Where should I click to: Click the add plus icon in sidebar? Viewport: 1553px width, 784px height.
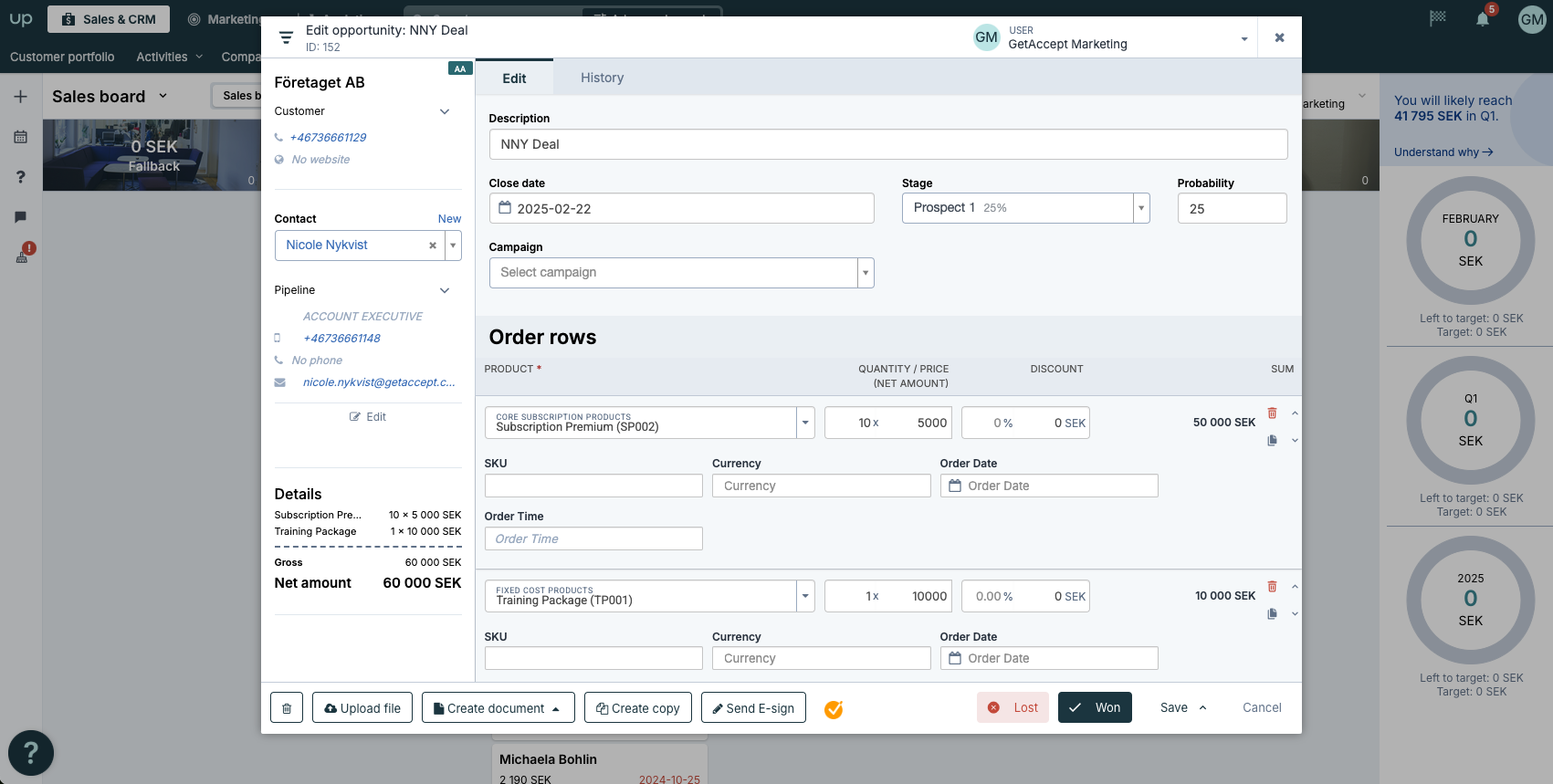[20, 97]
